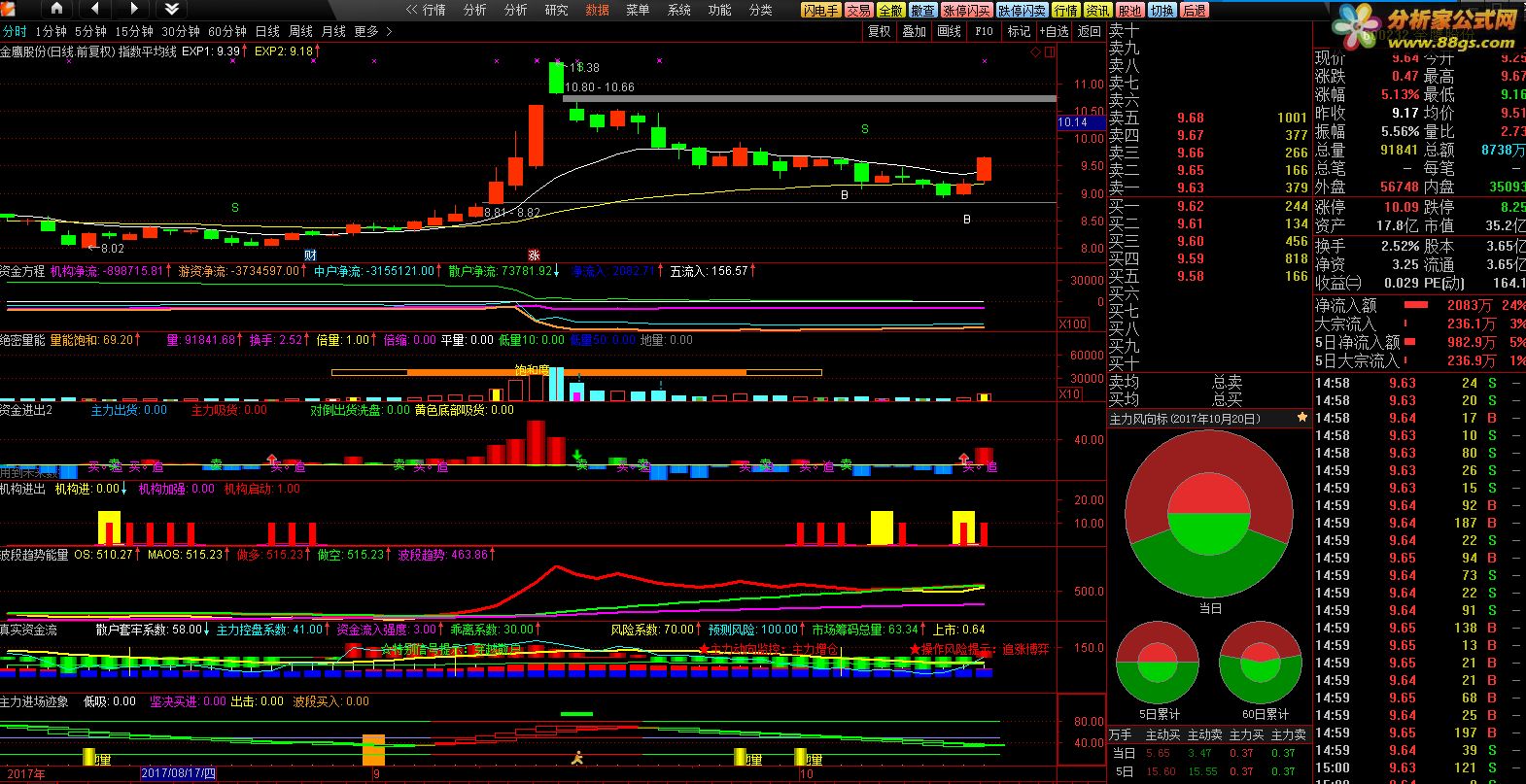Screen dimensions: 1526x784
Task: Open F10 company info
Action: point(985,31)
